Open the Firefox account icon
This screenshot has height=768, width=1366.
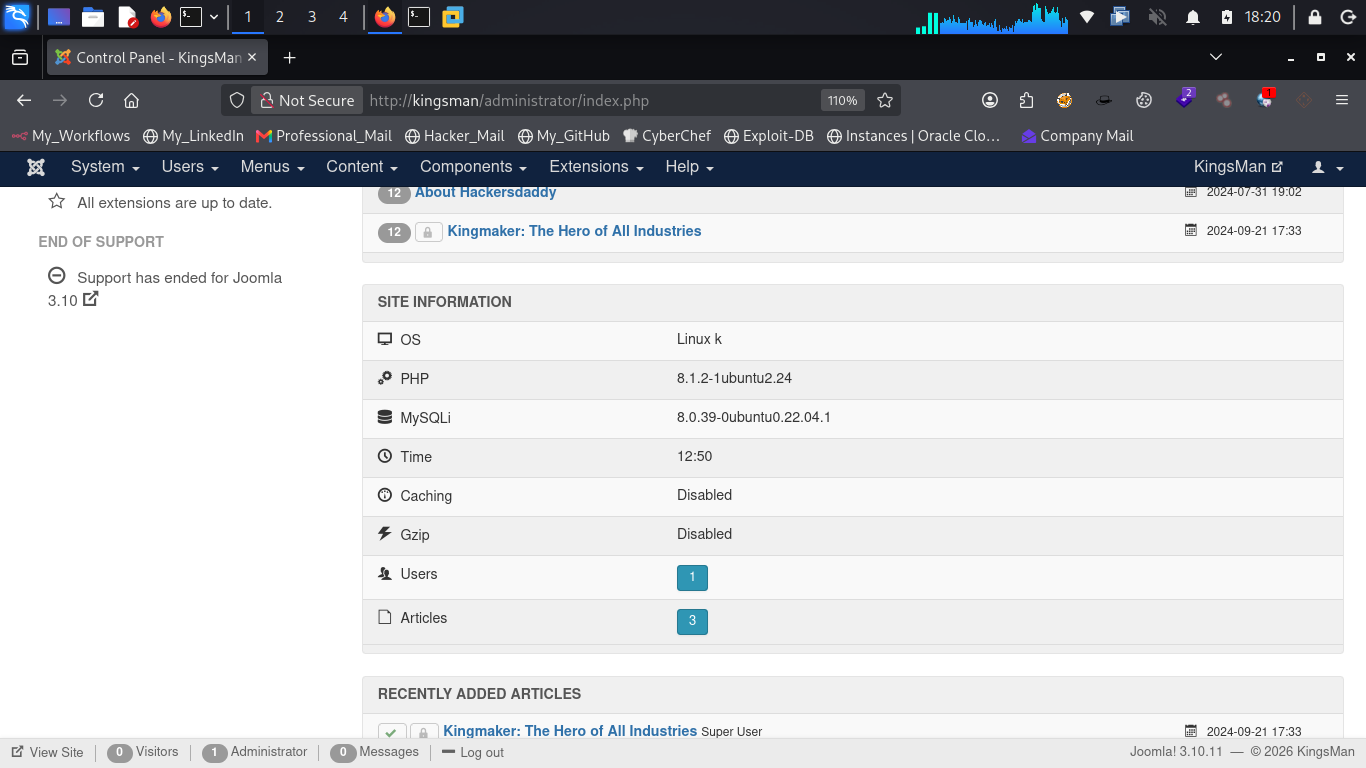(990, 100)
